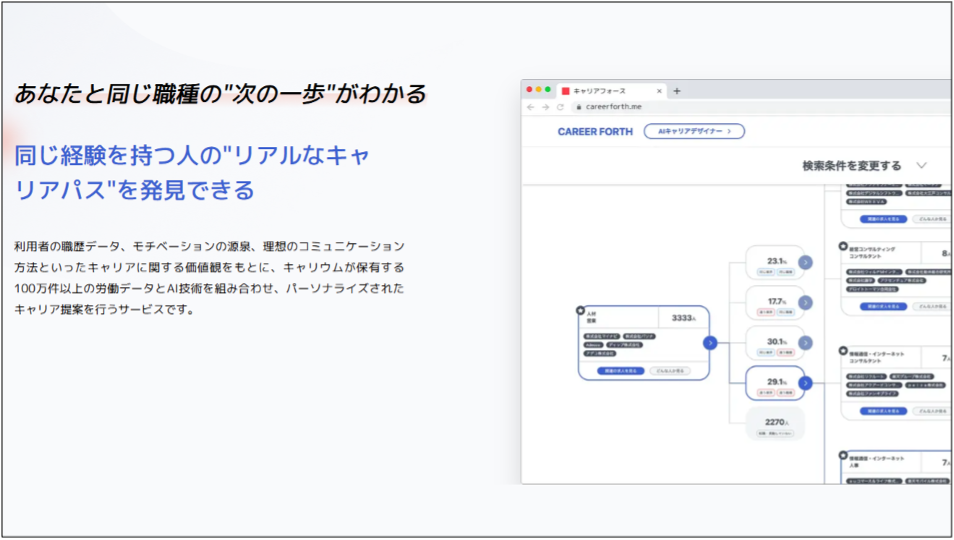Click blue job button on 3333人 card
Image resolution: width=954 pixels, height=540 pixels.
(621, 370)
